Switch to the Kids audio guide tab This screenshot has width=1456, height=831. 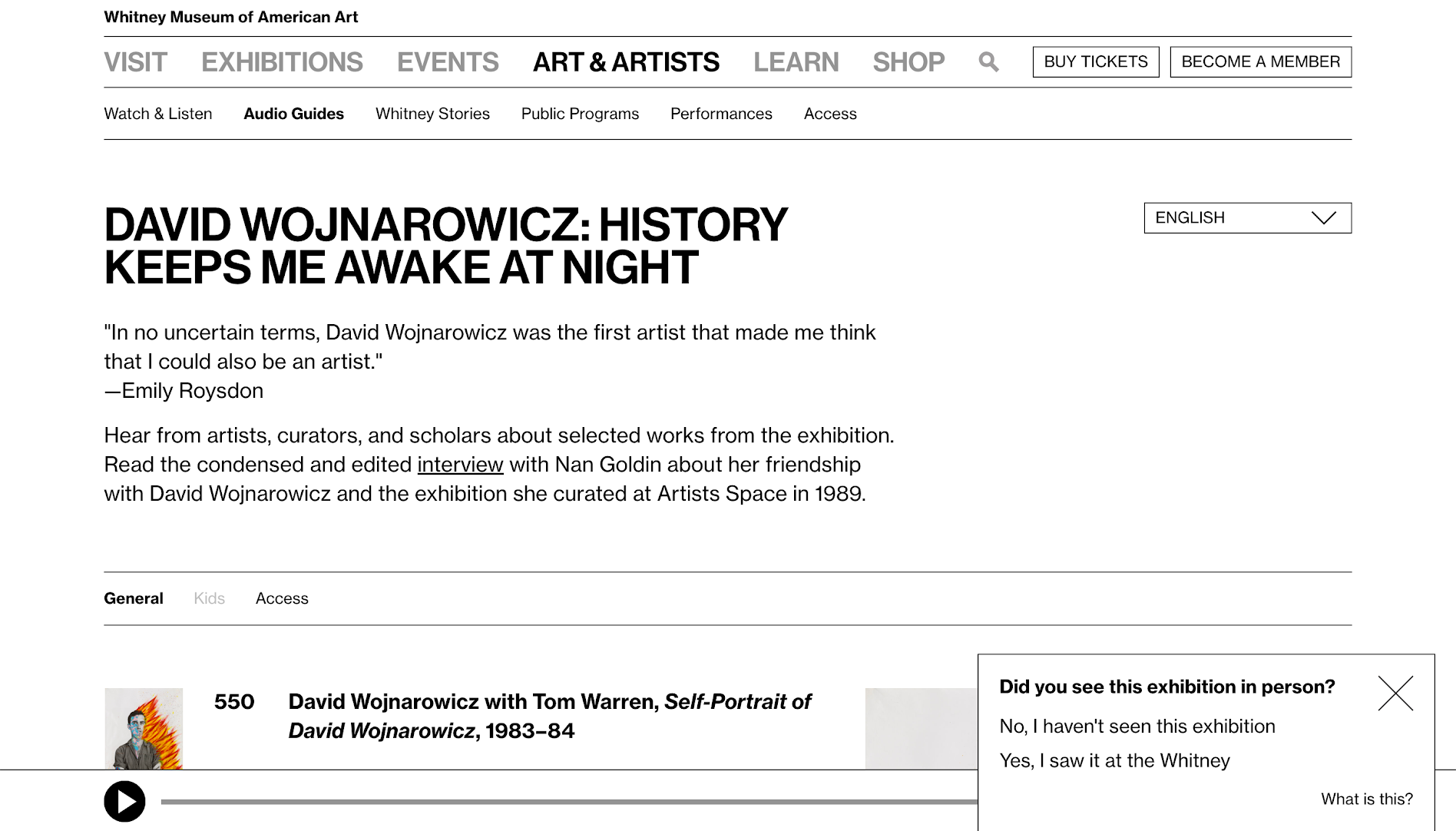coord(209,598)
